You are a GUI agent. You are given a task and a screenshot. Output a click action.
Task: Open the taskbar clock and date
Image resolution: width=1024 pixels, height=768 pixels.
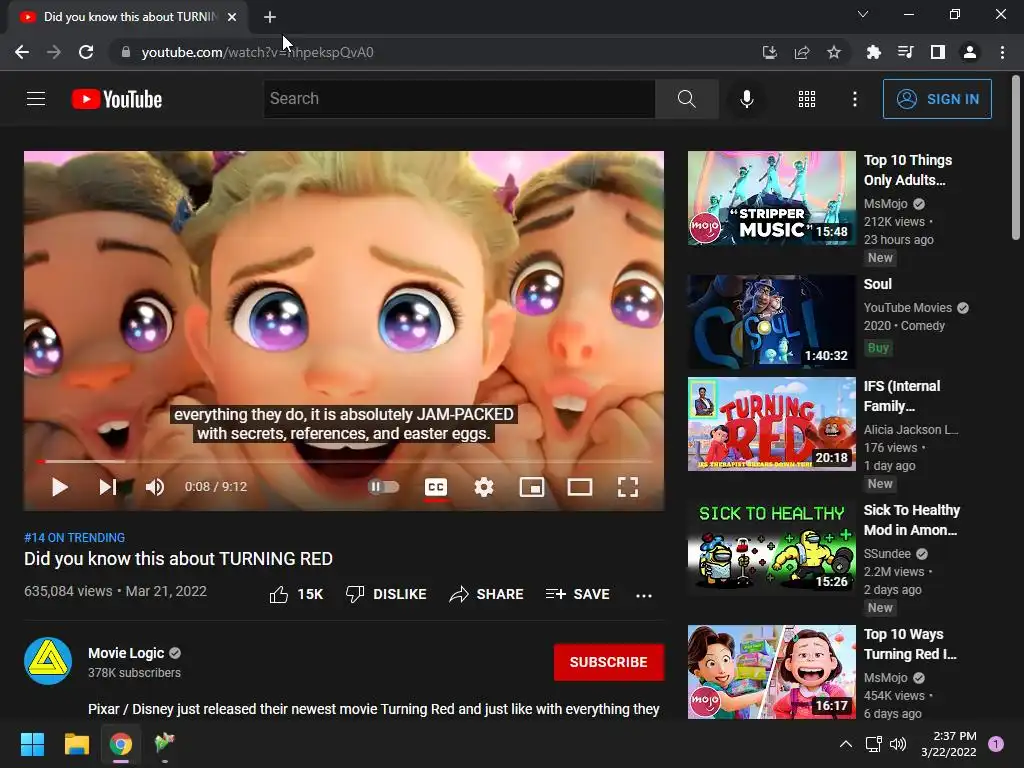pyautogui.click(x=948, y=744)
